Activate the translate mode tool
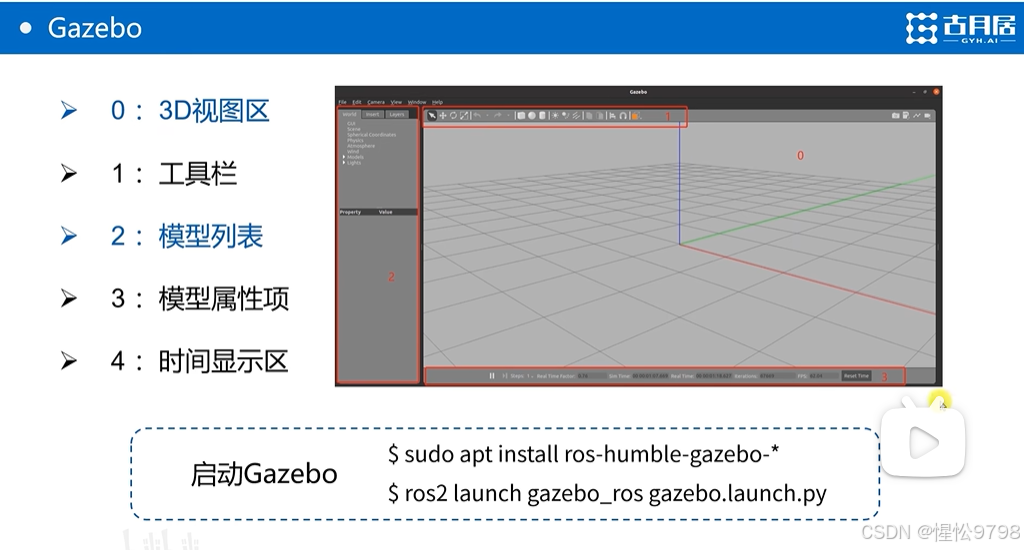The width and height of the screenshot is (1024, 550). coord(443,116)
